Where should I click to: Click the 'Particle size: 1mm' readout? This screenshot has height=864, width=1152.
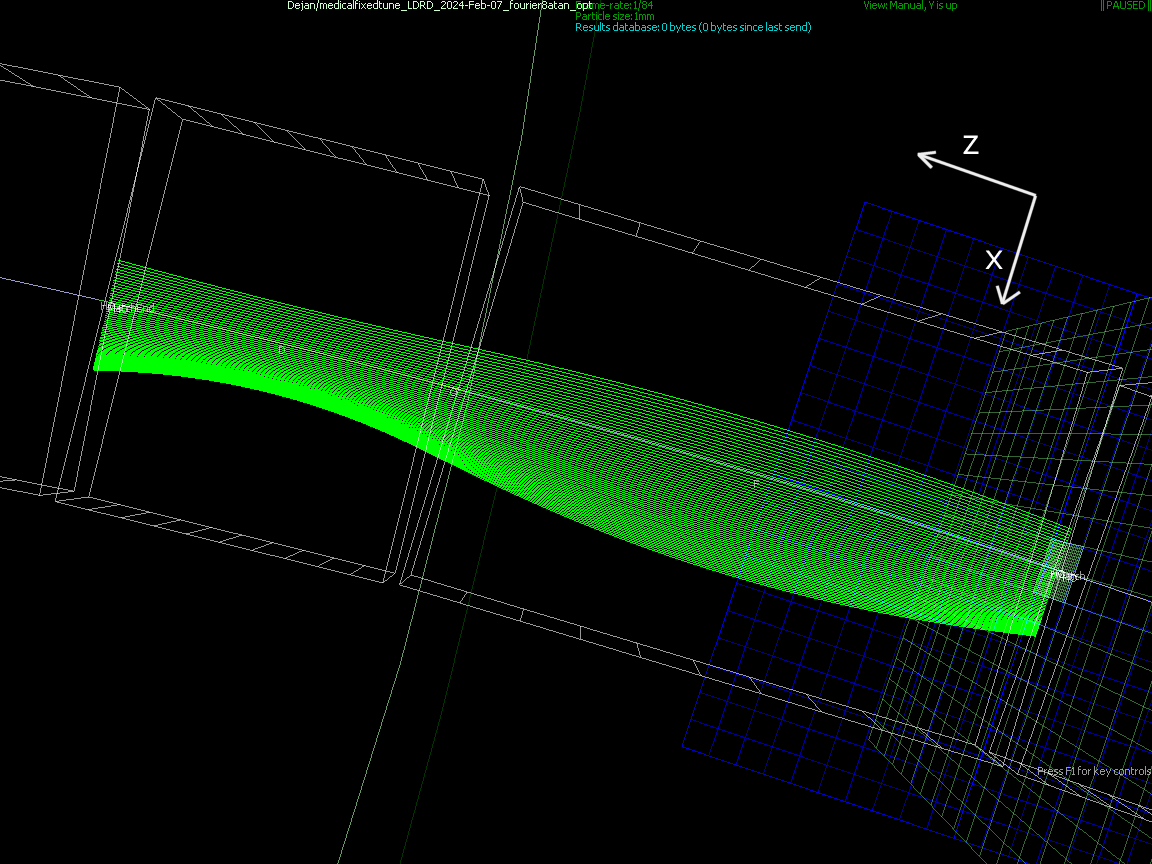(615, 16)
